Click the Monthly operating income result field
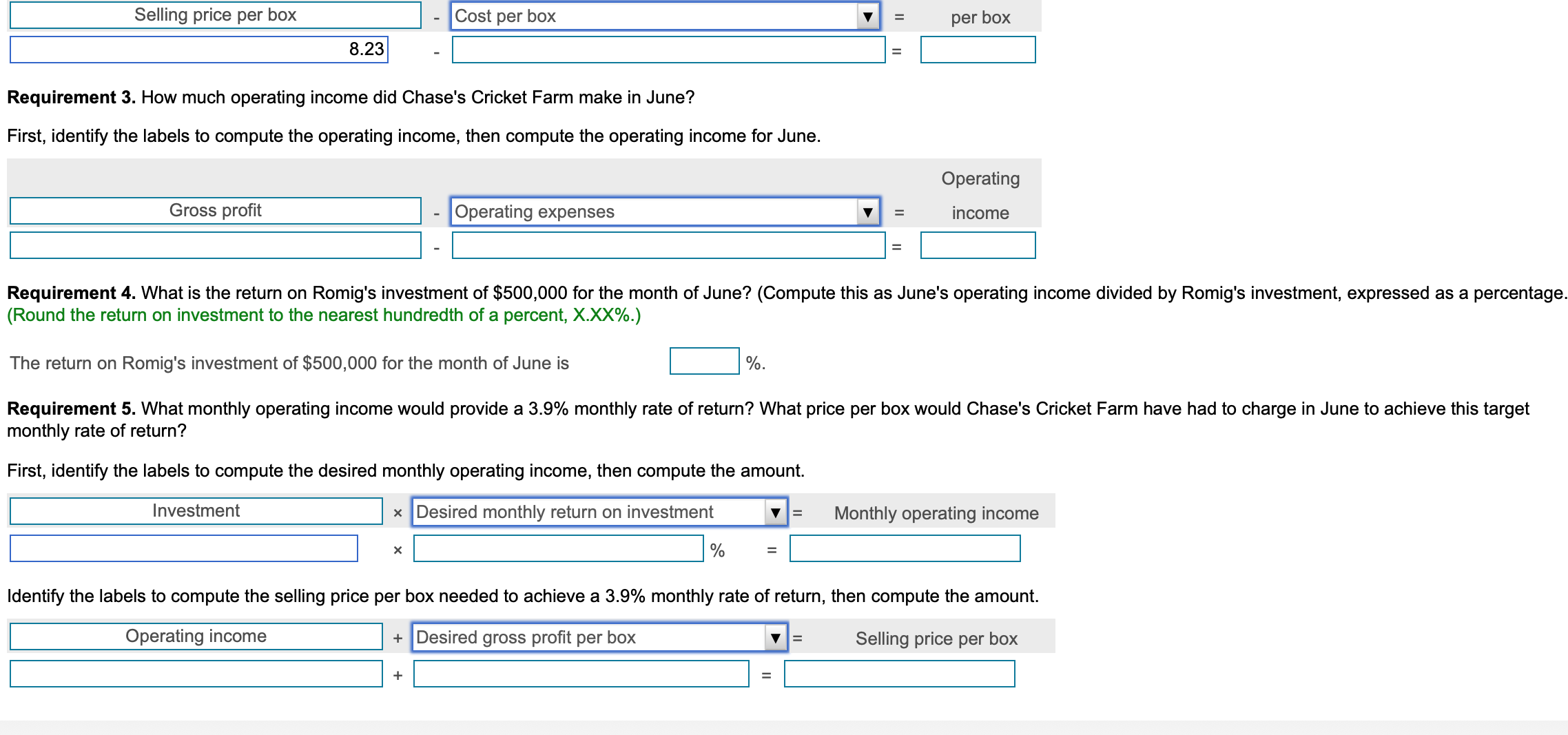 [905, 549]
